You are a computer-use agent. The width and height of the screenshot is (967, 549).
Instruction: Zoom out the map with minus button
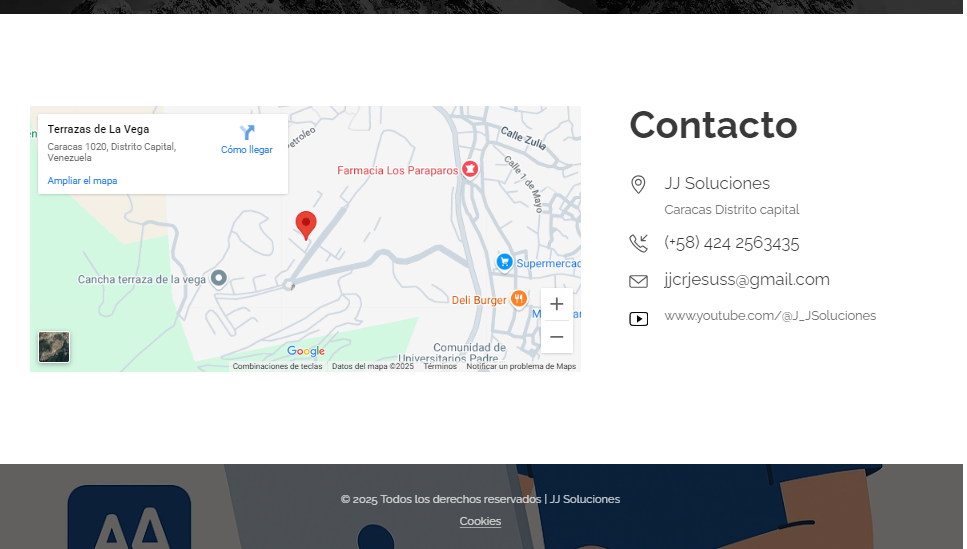click(557, 337)
